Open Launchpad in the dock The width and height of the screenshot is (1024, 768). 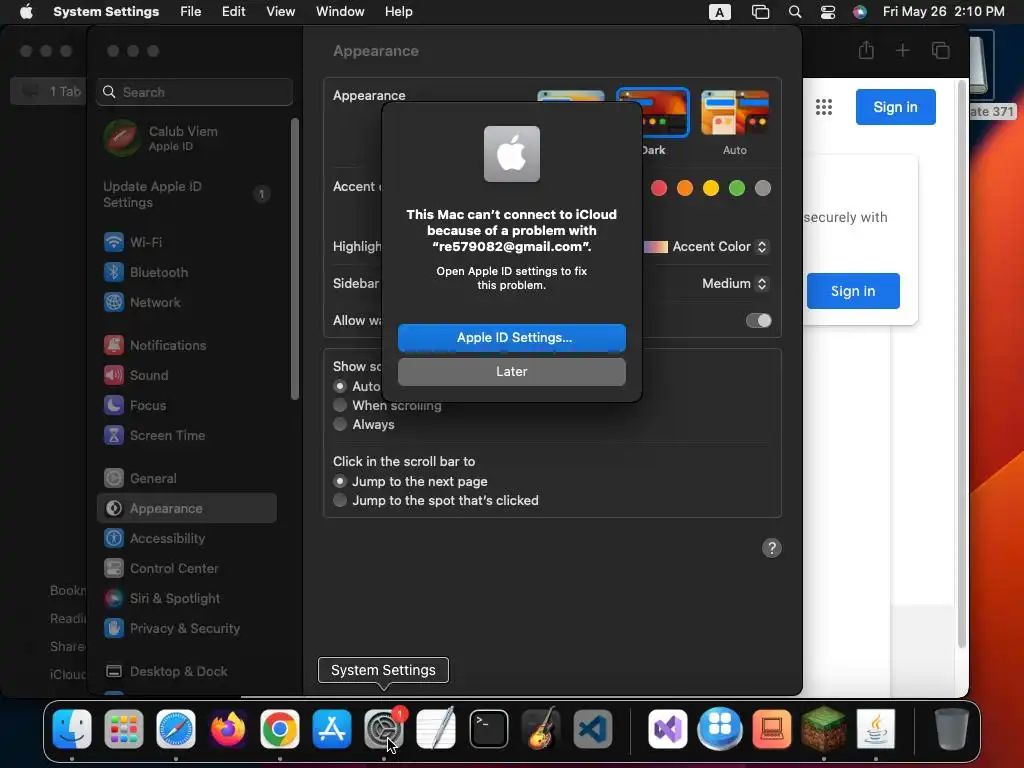pyautogui.click(x=123, y=729)
